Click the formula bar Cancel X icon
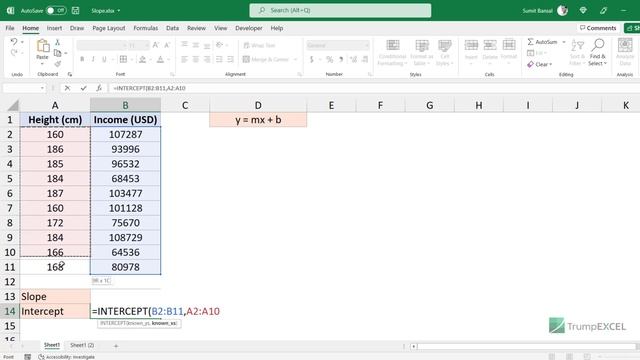Image resolution: width=640 pixels, height=360 pixels. (67, 88)
